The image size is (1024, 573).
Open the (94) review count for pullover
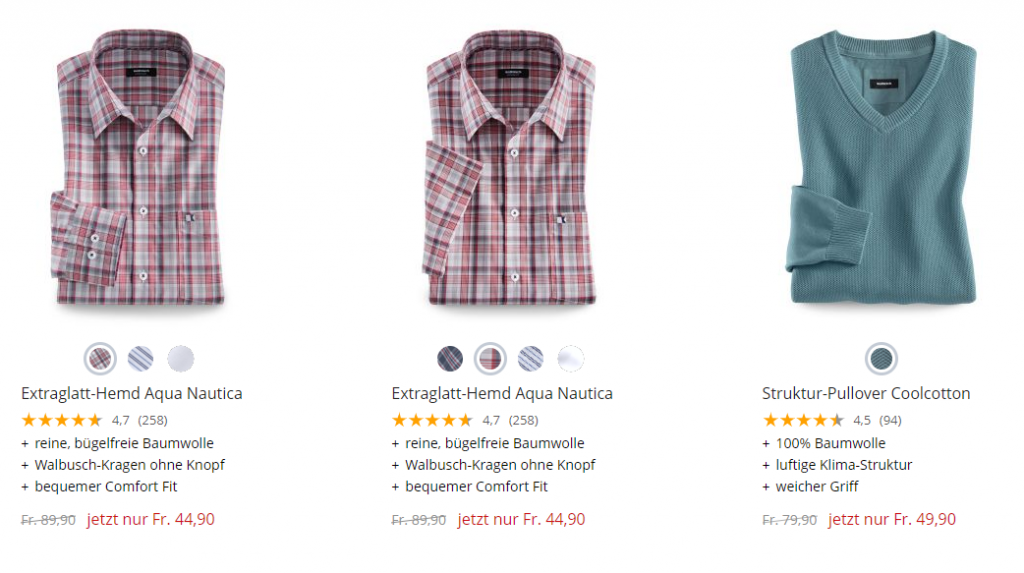890,420
